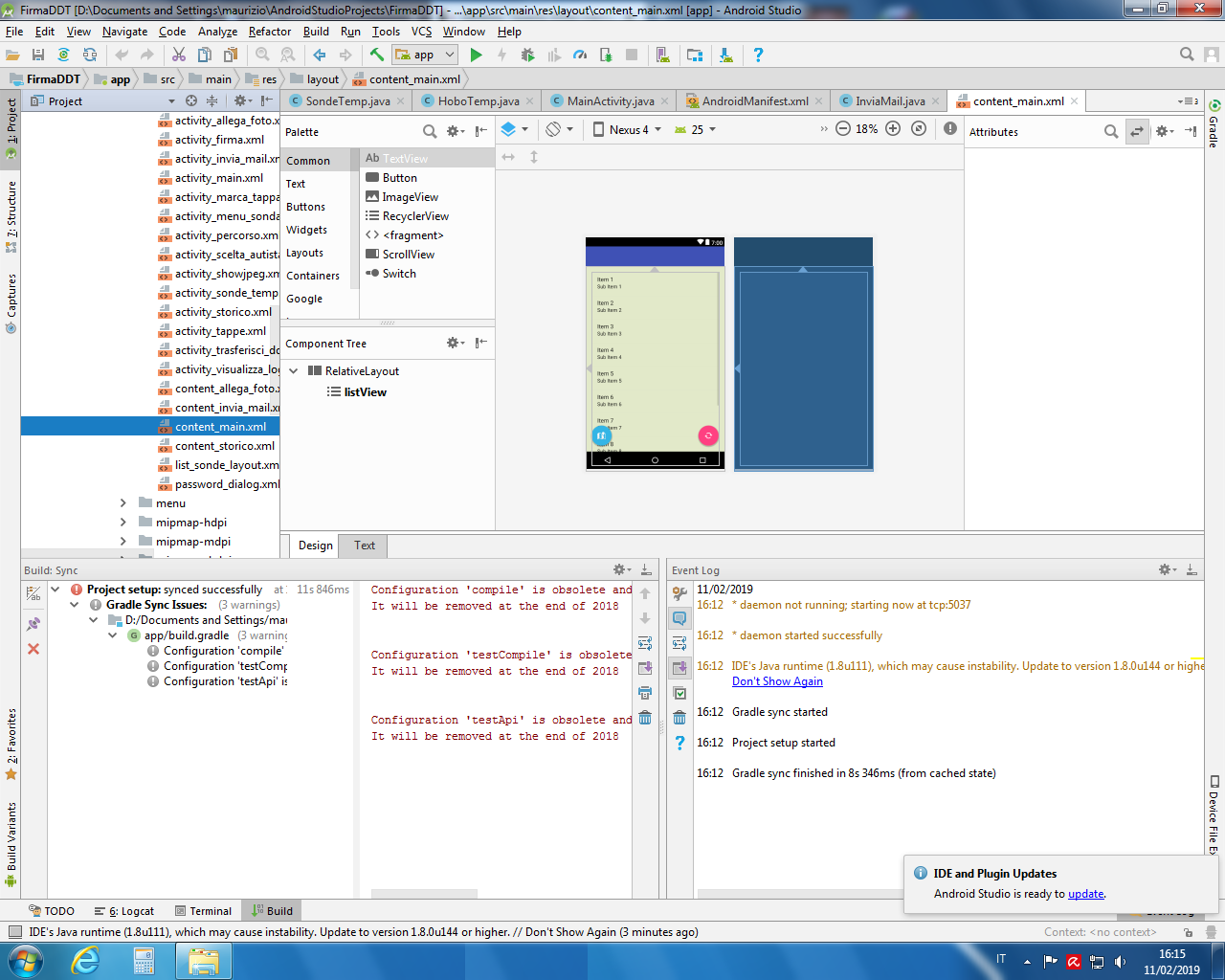
Task: Clear Event Log with trash icon
Action: tap(679, 718)
